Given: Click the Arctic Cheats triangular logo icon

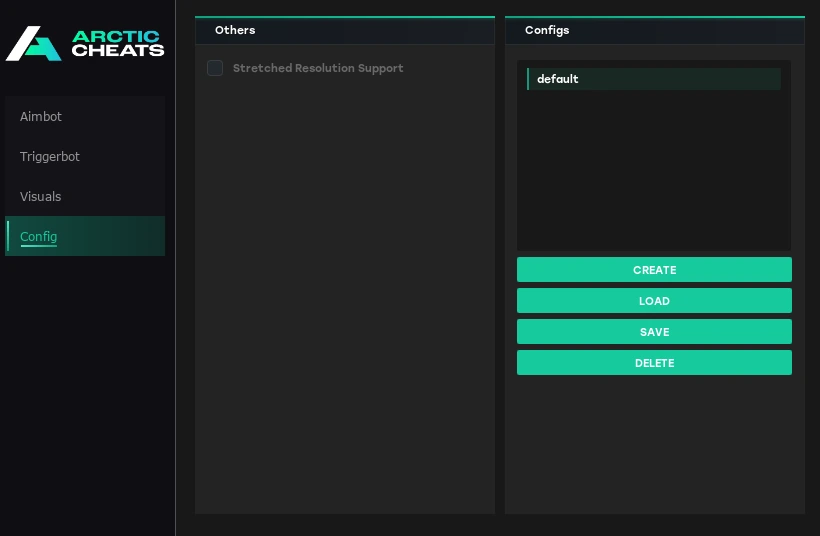Looking at the screenshot, I should [33, 44].
